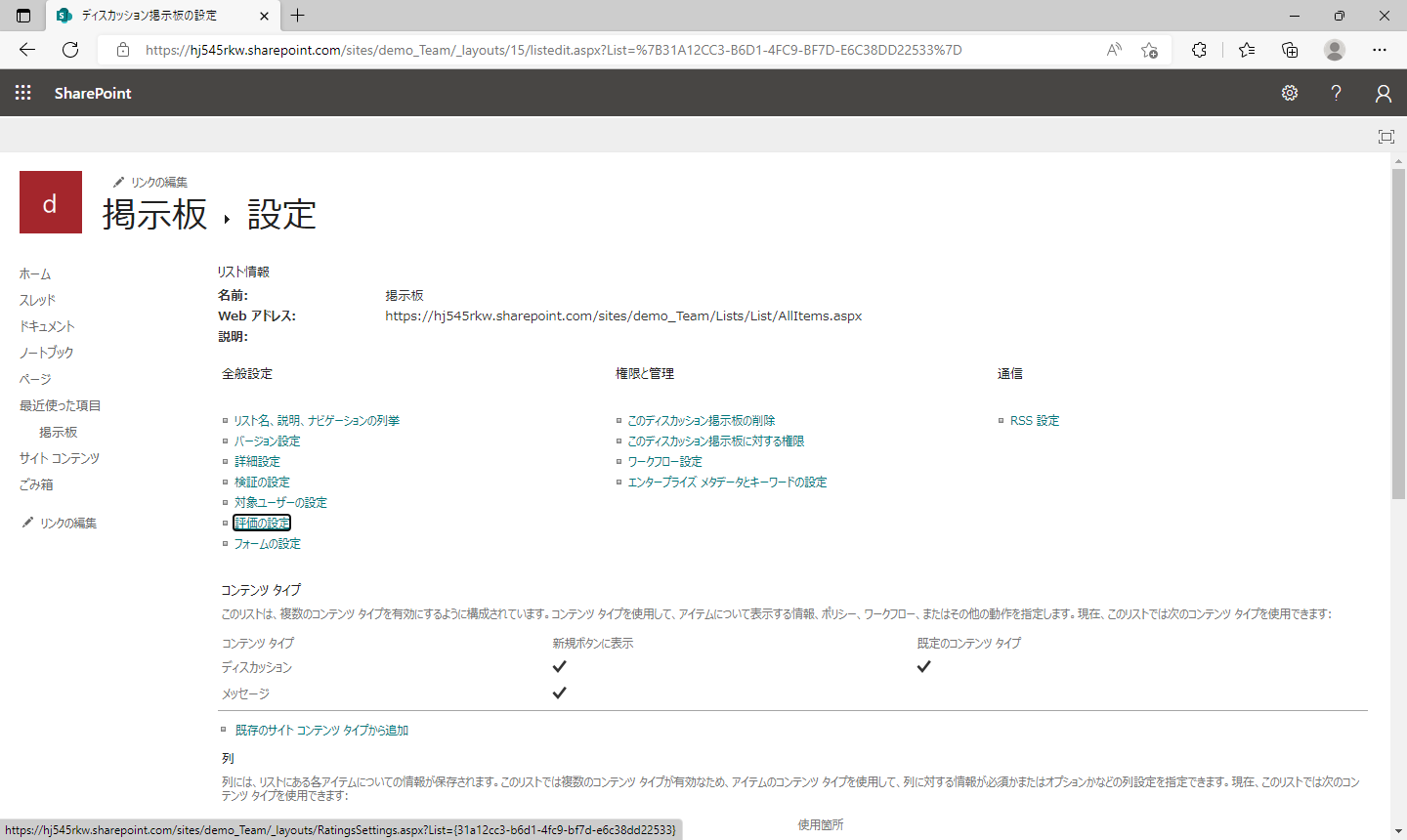Open the SharePoint app launcher grid
1407x840 pixels.
[x=23, y=93]
